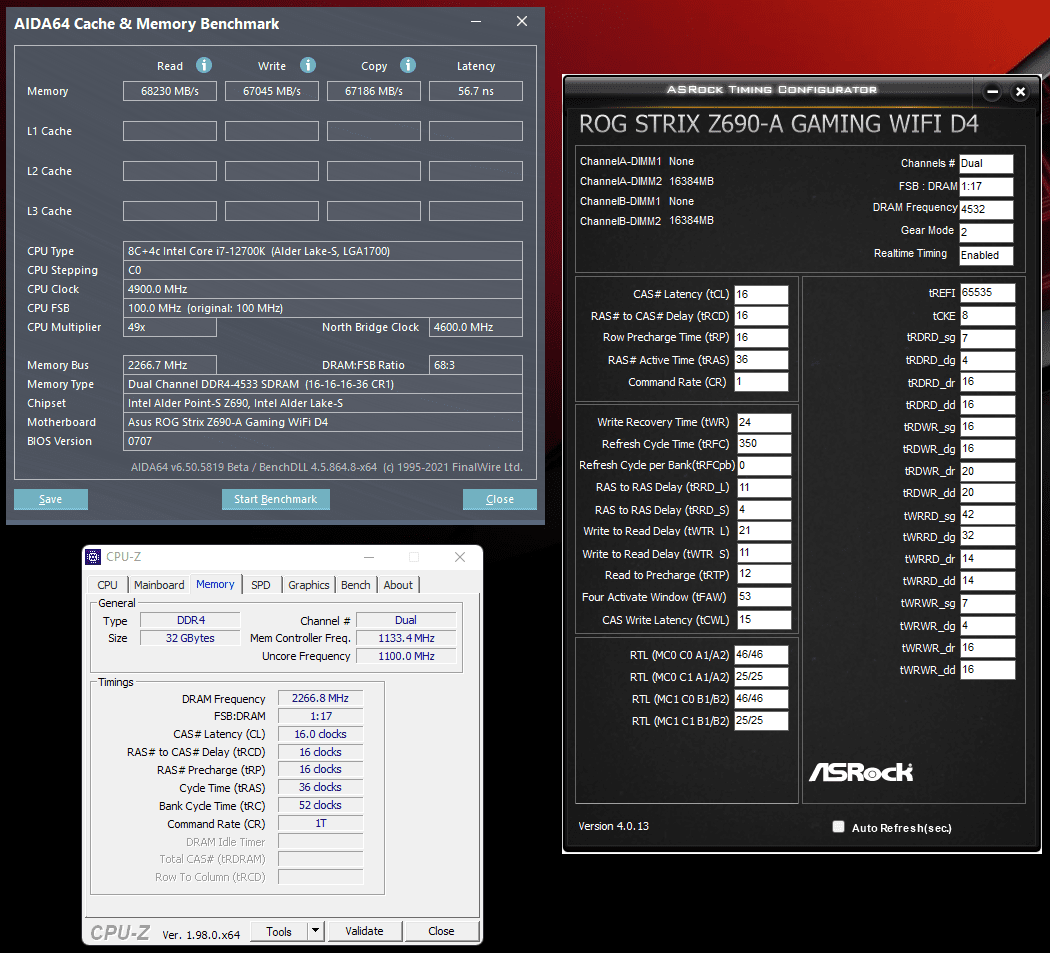Click the CAS Write Latency (tCWL) field

[764, 619]
